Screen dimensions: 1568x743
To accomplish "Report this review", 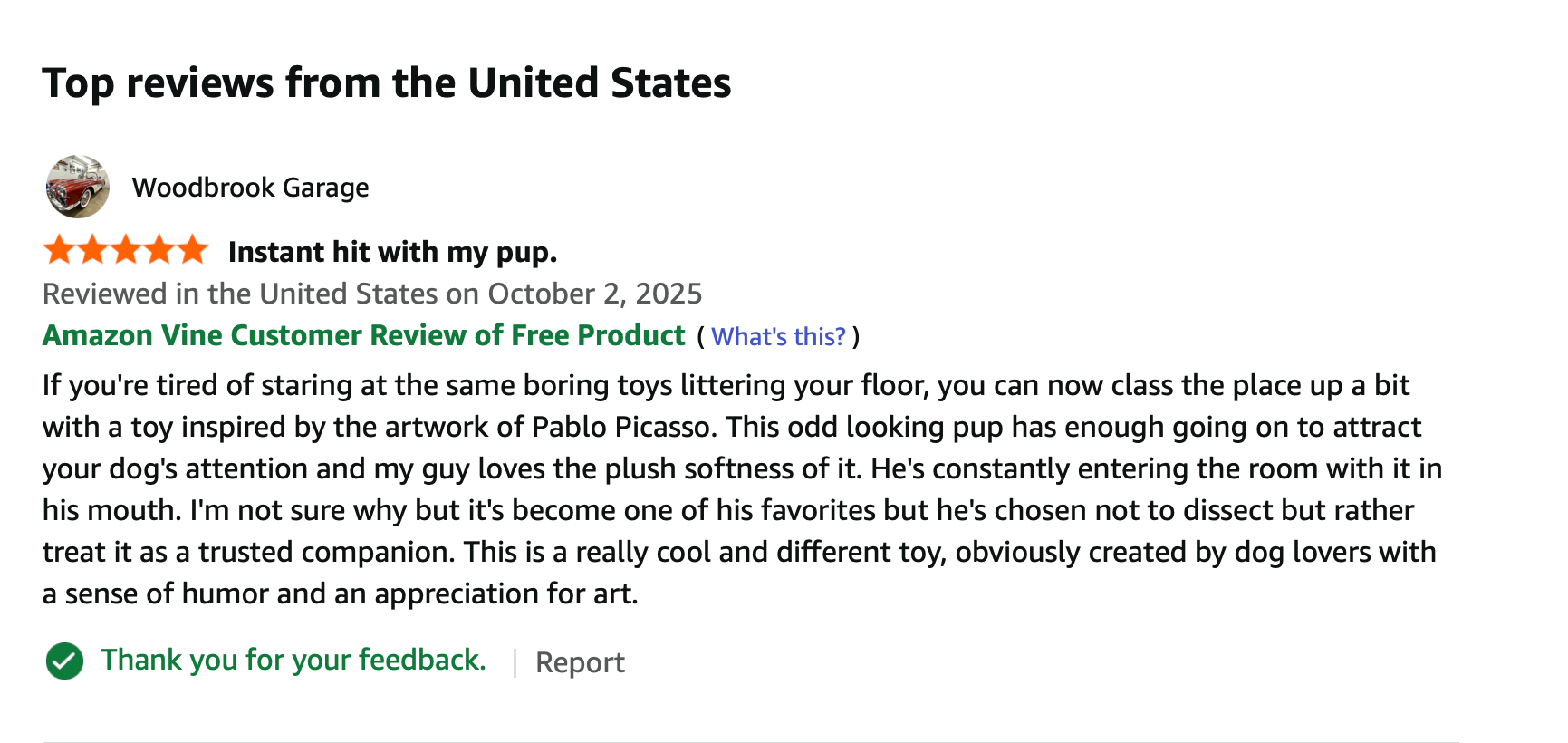I will [580, 662].
